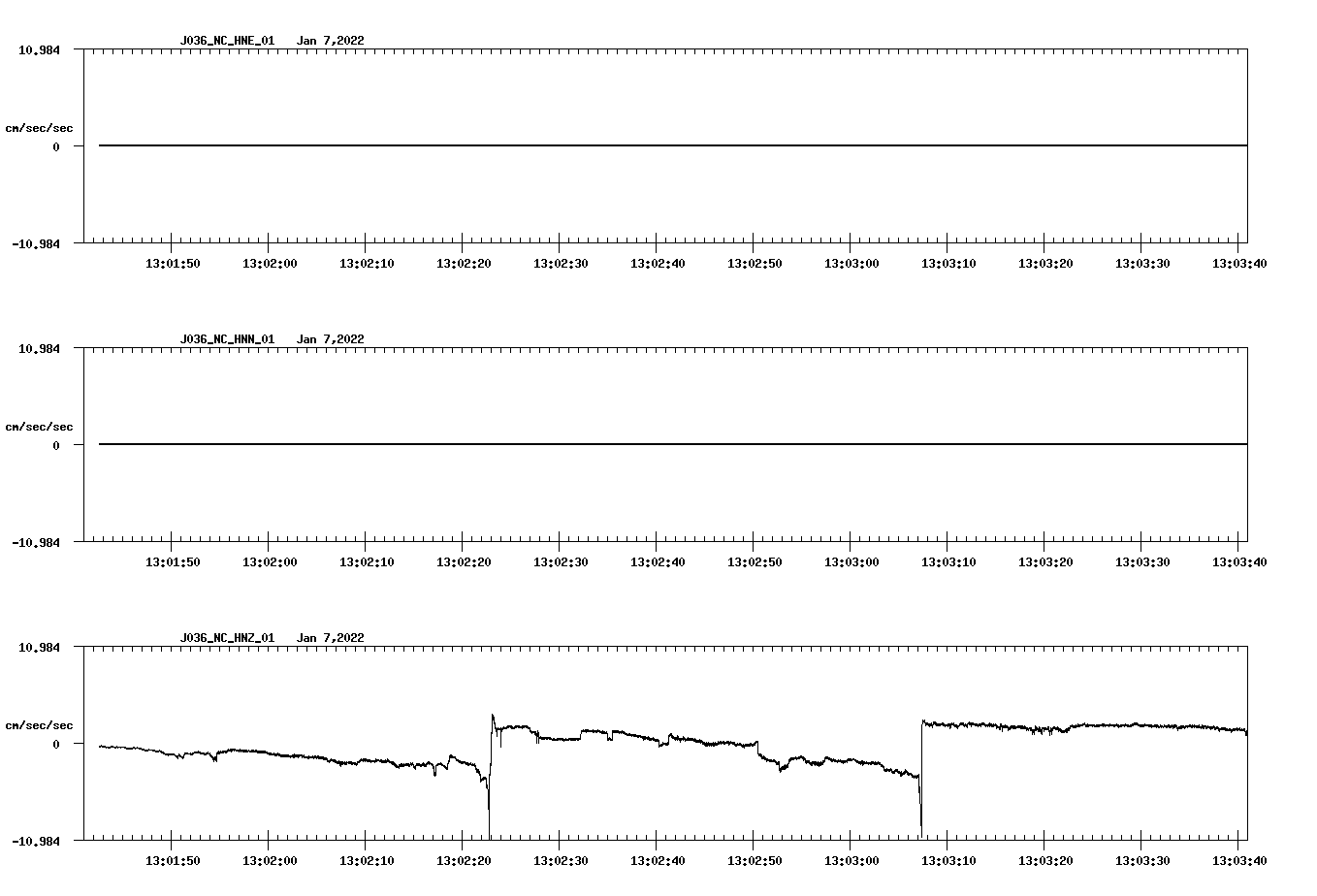
Task: Click the 0 axis value on HNZ plot
Action: pyautogui.click(x=56, y=745)
